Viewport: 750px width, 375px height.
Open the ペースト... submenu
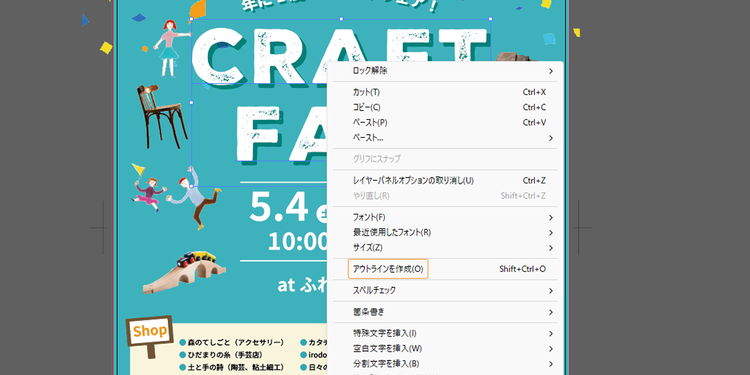tap(445, 138)
